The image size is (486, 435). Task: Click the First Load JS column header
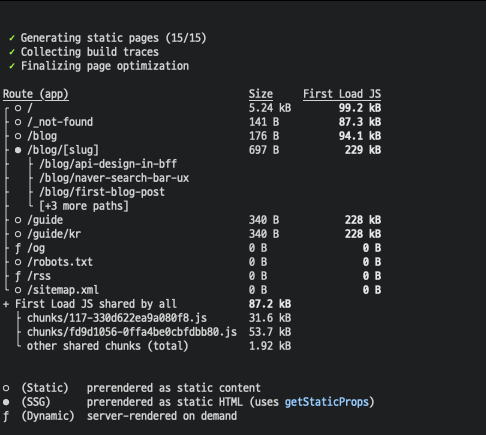coord(342,94)
